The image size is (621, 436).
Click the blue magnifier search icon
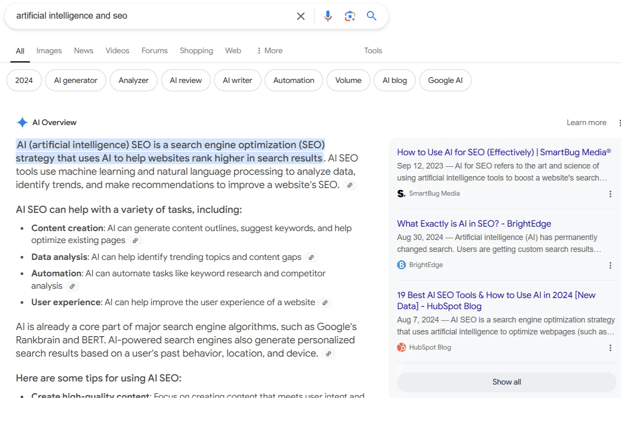(371, 16)
